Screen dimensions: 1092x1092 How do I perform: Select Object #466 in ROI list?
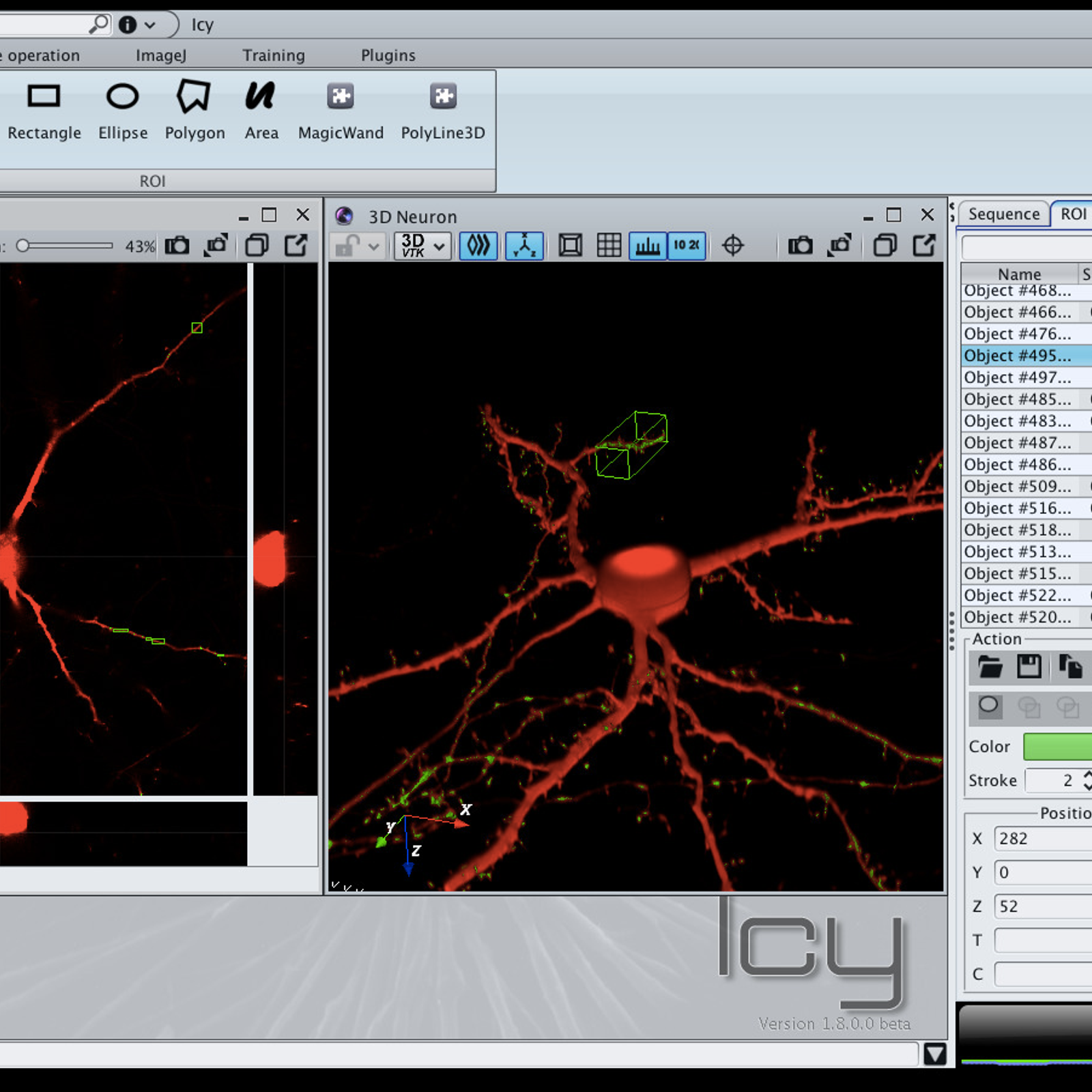[x=1026, y=312]
